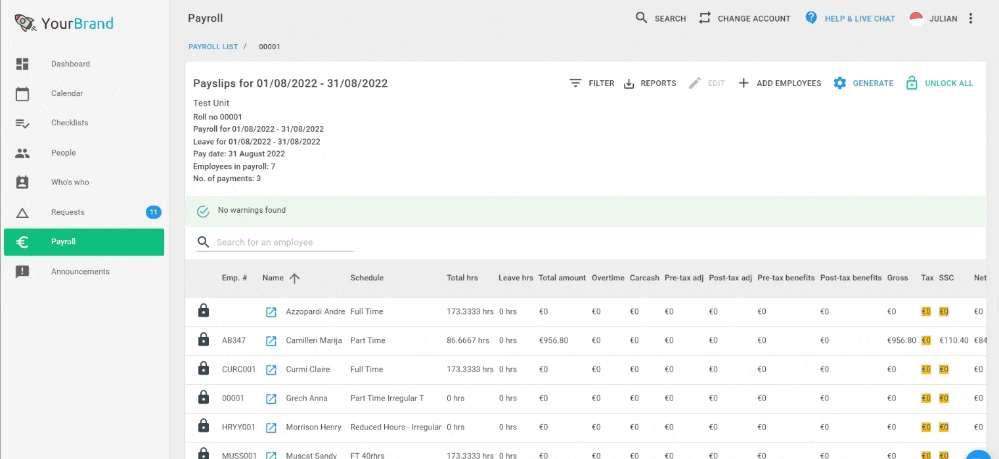Viewport: 999px width, 459px height.
Task: Open Morrison Henry payslip link icon
Action: 271,427
